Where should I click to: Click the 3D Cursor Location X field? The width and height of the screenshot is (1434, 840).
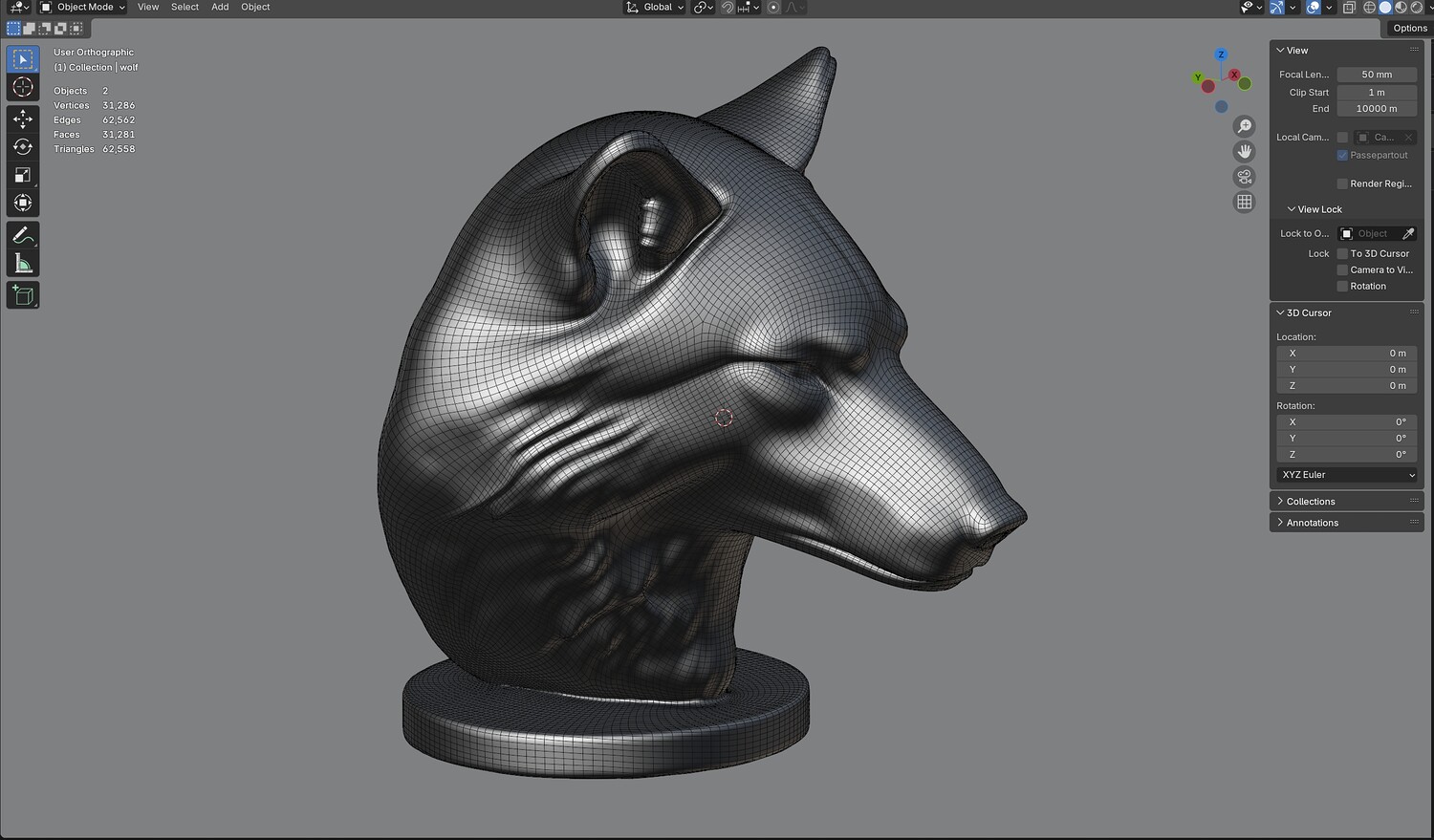(1347, 354)
